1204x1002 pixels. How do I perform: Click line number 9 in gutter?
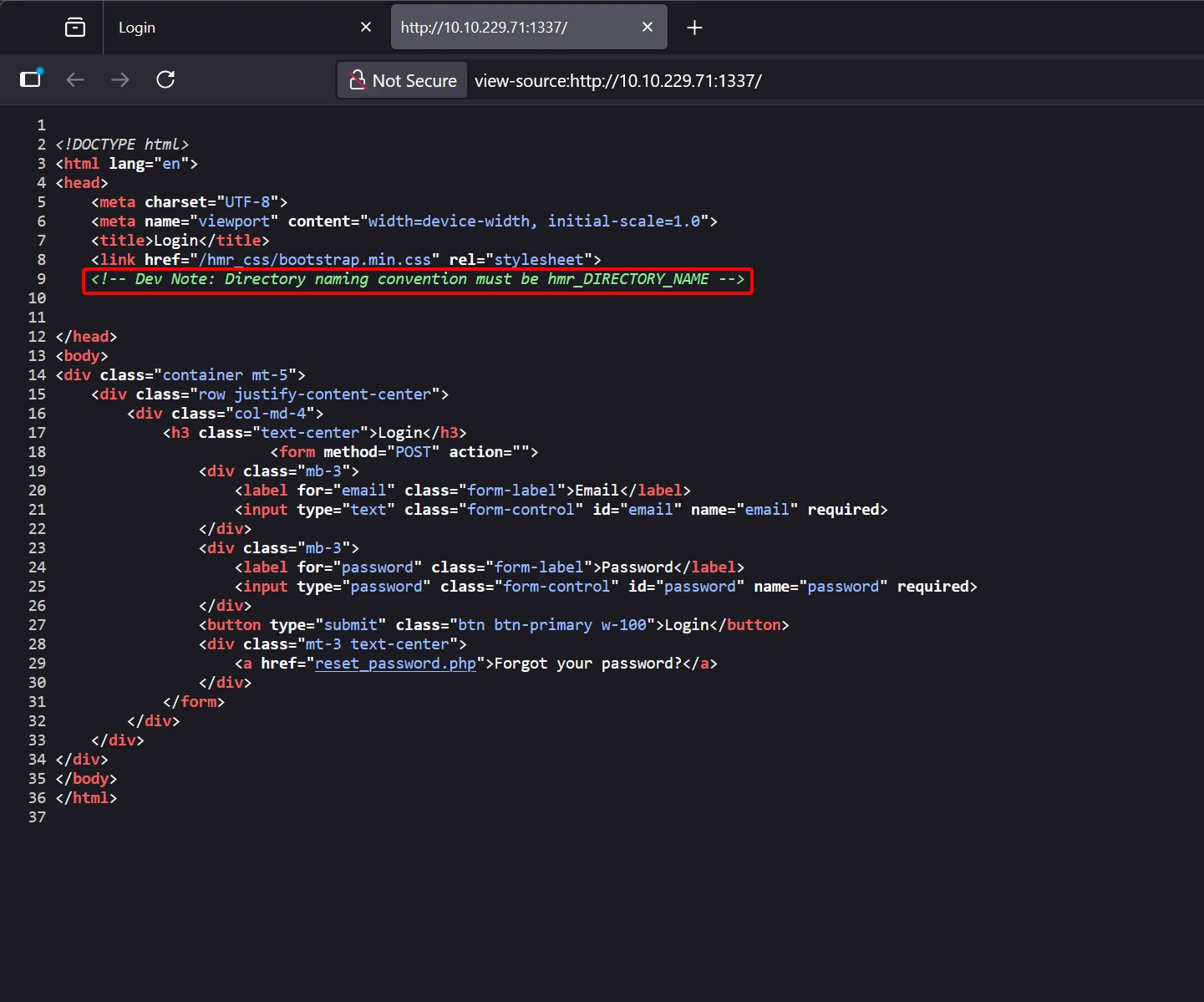(x=41, y=279)
